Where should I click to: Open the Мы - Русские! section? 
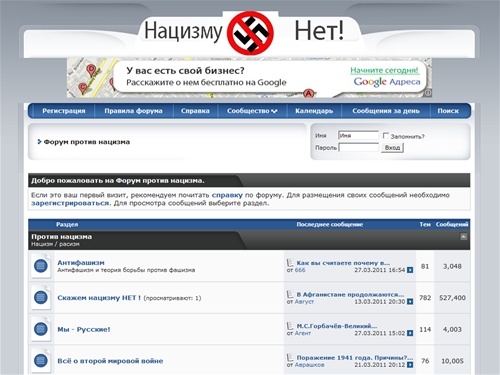pyautogui.click(x=84, y=329)
